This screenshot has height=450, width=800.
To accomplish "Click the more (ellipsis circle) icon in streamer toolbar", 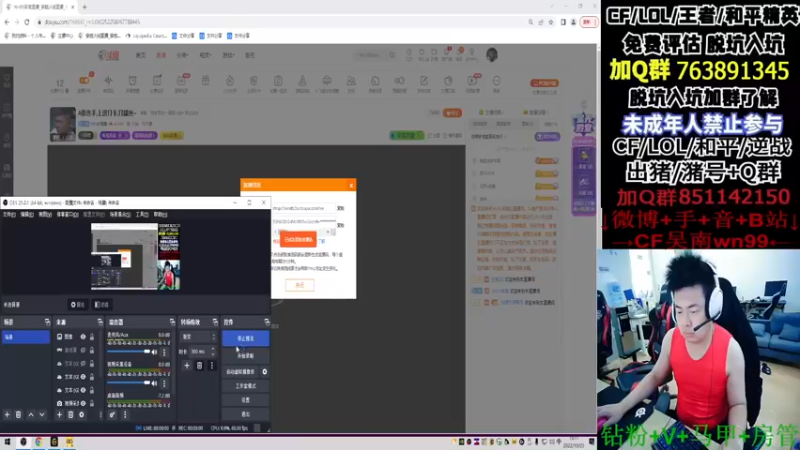I will coord(496,81).
